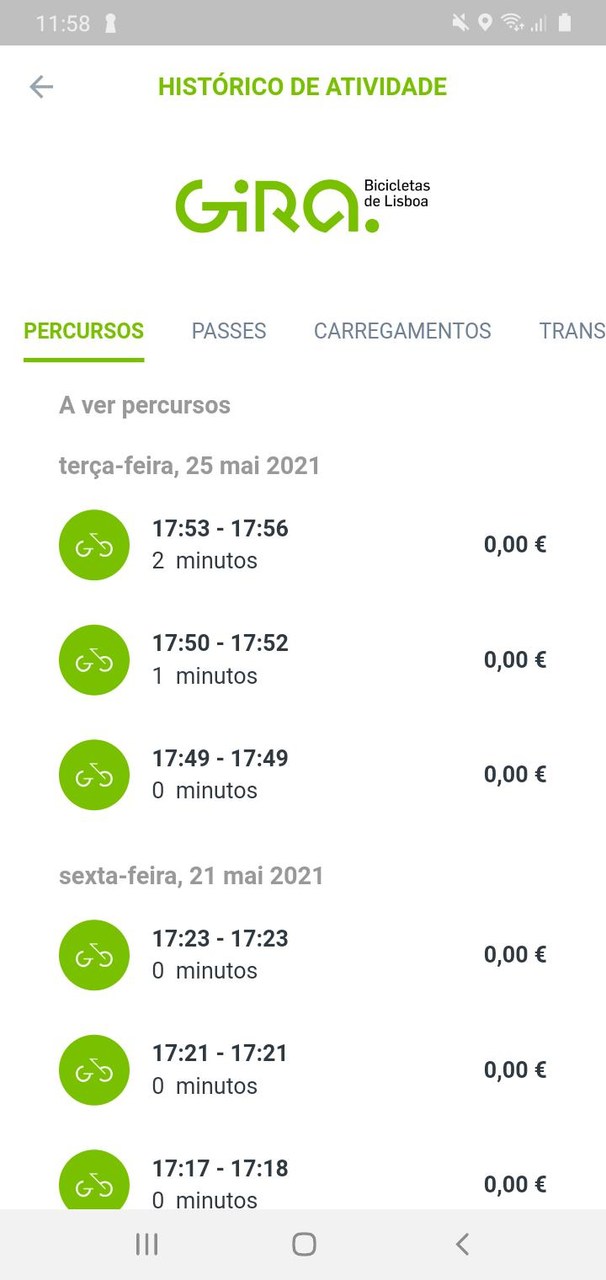Tap the bike icon for the 17:49 trip

click(x=94, y=774)
